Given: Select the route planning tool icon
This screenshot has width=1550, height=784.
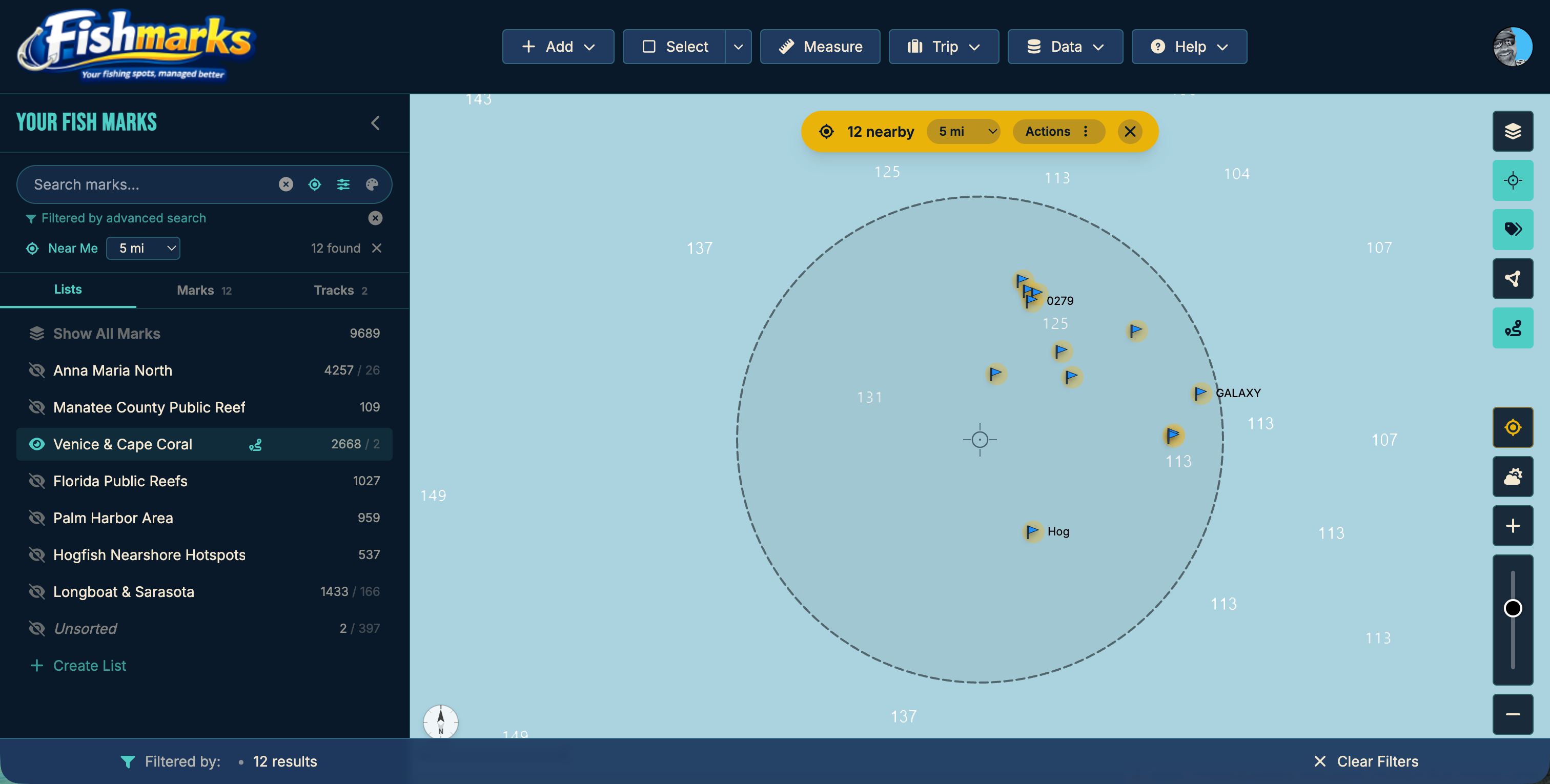Looking at the screenshot, I should tap(1513, 327).
